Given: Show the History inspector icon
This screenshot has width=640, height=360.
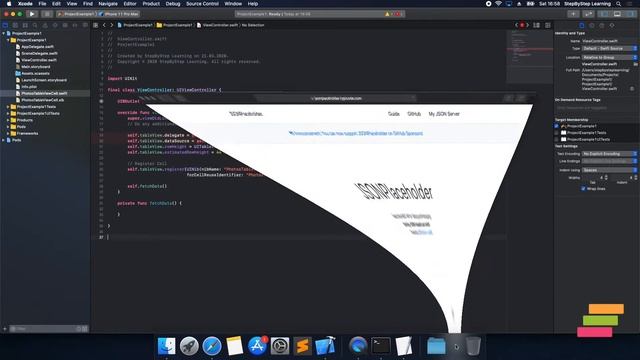Looking at the screenshot, I should tap(591, 25).
